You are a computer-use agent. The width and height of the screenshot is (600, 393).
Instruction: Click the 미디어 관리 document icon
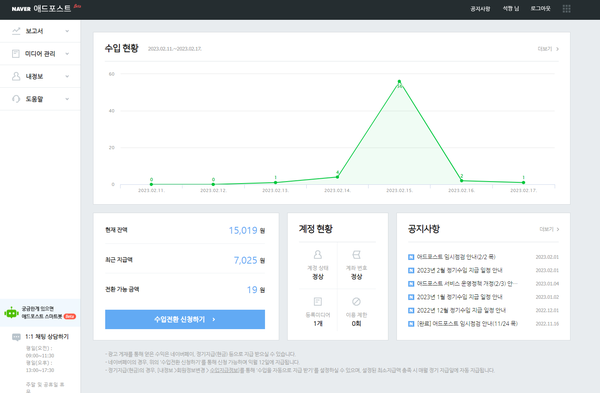tap(16, 54)
